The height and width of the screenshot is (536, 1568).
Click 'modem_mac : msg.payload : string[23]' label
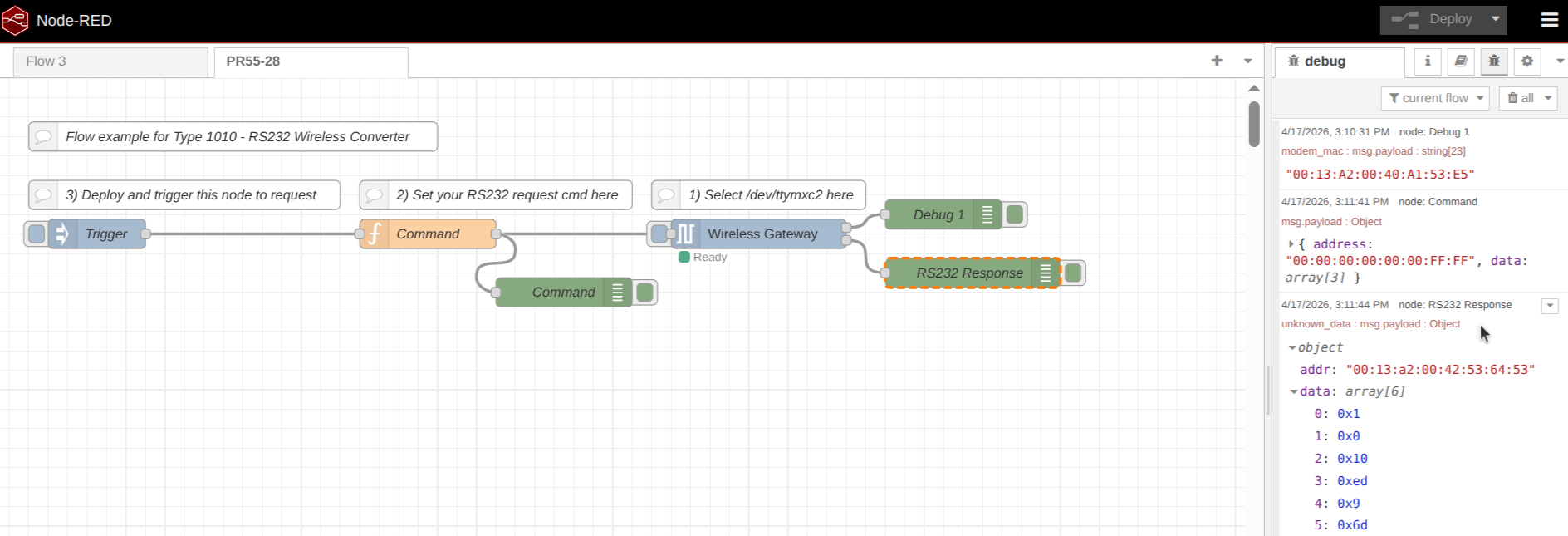(1373, 151)
